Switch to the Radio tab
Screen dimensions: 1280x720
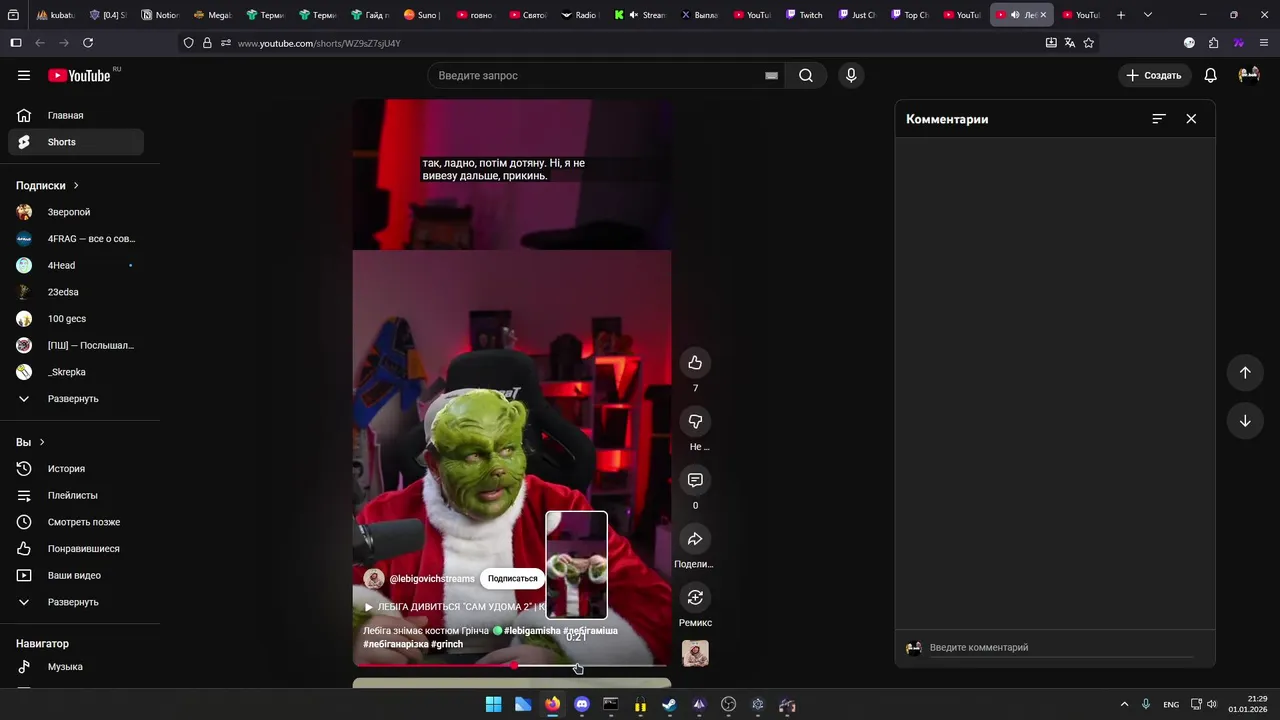pos(580,15)
